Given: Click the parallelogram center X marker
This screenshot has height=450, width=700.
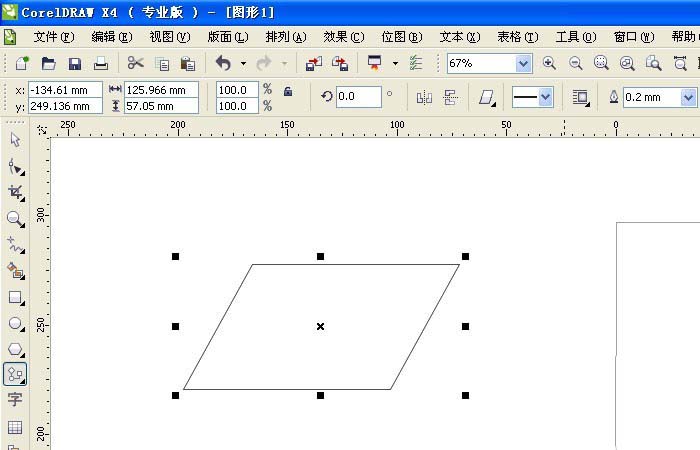Looking at the screenshot, I should click(x=321, y=326).
